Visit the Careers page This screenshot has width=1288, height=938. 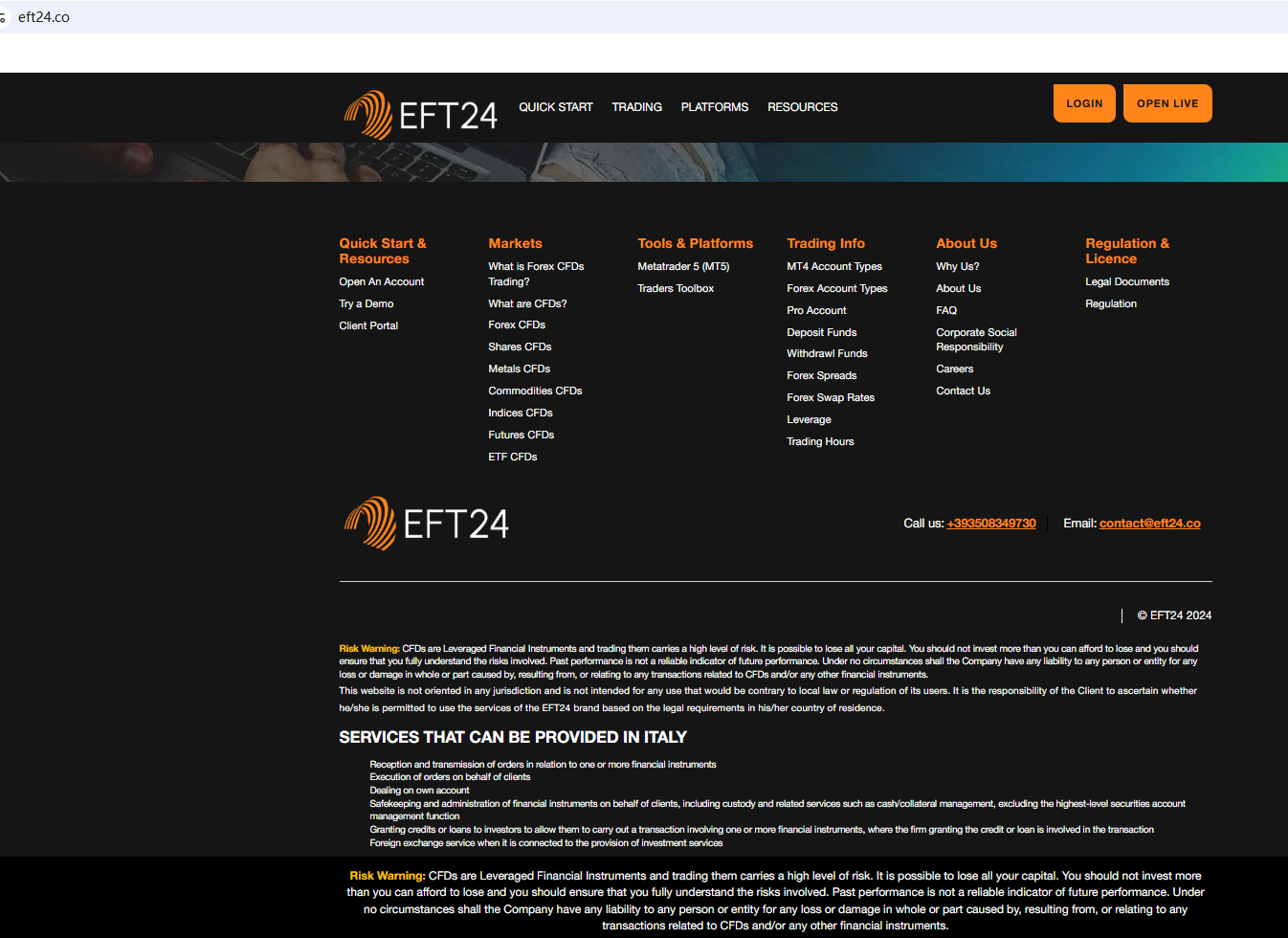[x=955, y=368]
